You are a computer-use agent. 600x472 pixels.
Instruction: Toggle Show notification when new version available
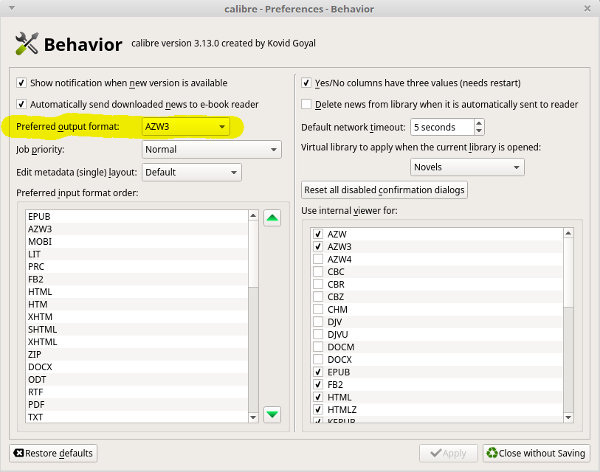[x=21, y=83]
